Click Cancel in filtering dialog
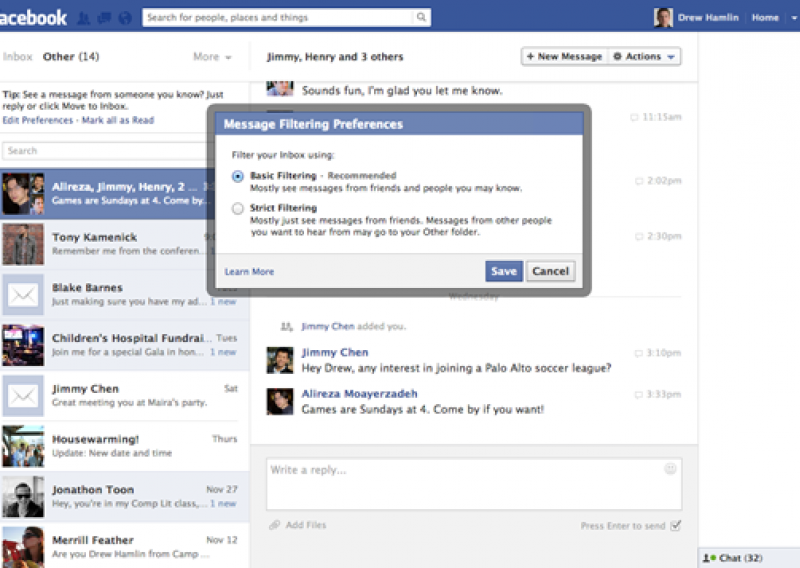Viewport: 800px width, 568px height. (551, 271)
